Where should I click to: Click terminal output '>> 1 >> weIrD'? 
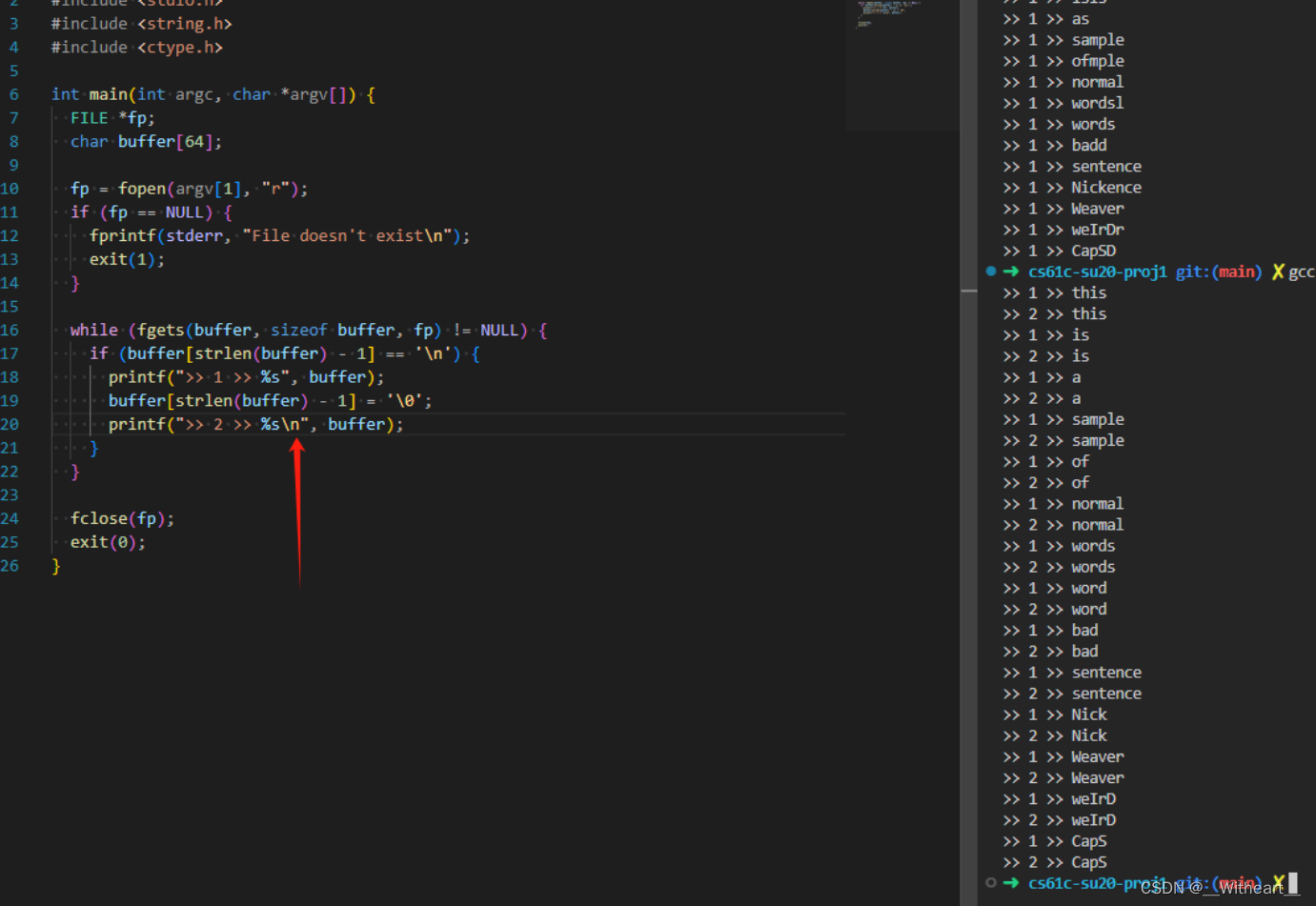tap(1060, 798)
